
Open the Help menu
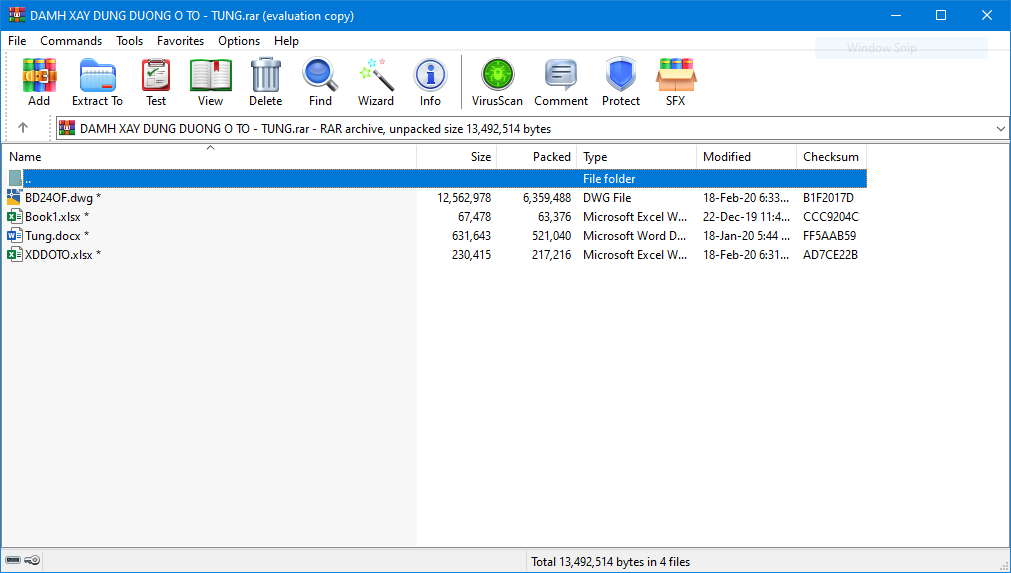286,41
